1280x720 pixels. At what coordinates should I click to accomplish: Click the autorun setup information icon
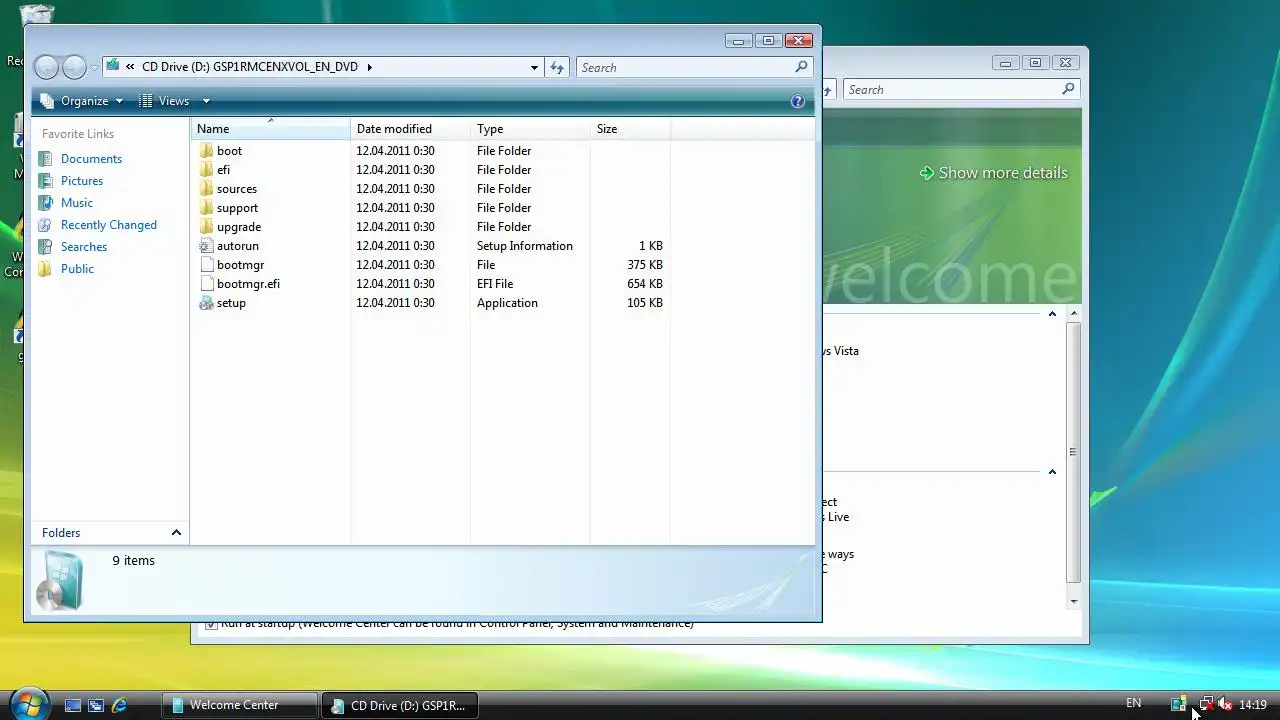(206, 246)
